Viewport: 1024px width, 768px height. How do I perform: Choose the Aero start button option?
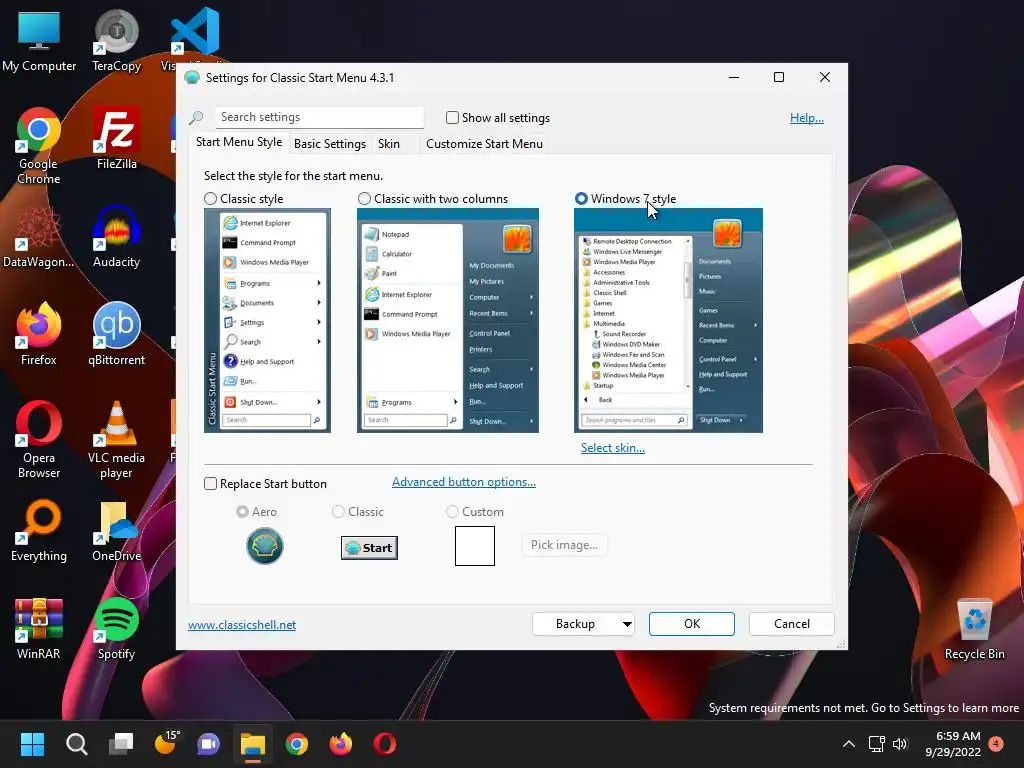(x=242, y=511)
